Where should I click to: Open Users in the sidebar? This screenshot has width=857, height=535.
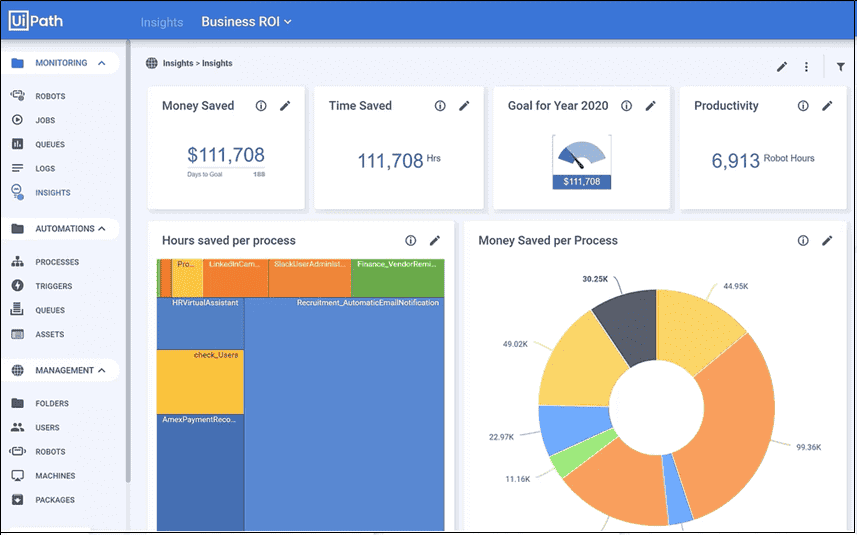click(x=48, y=427)
